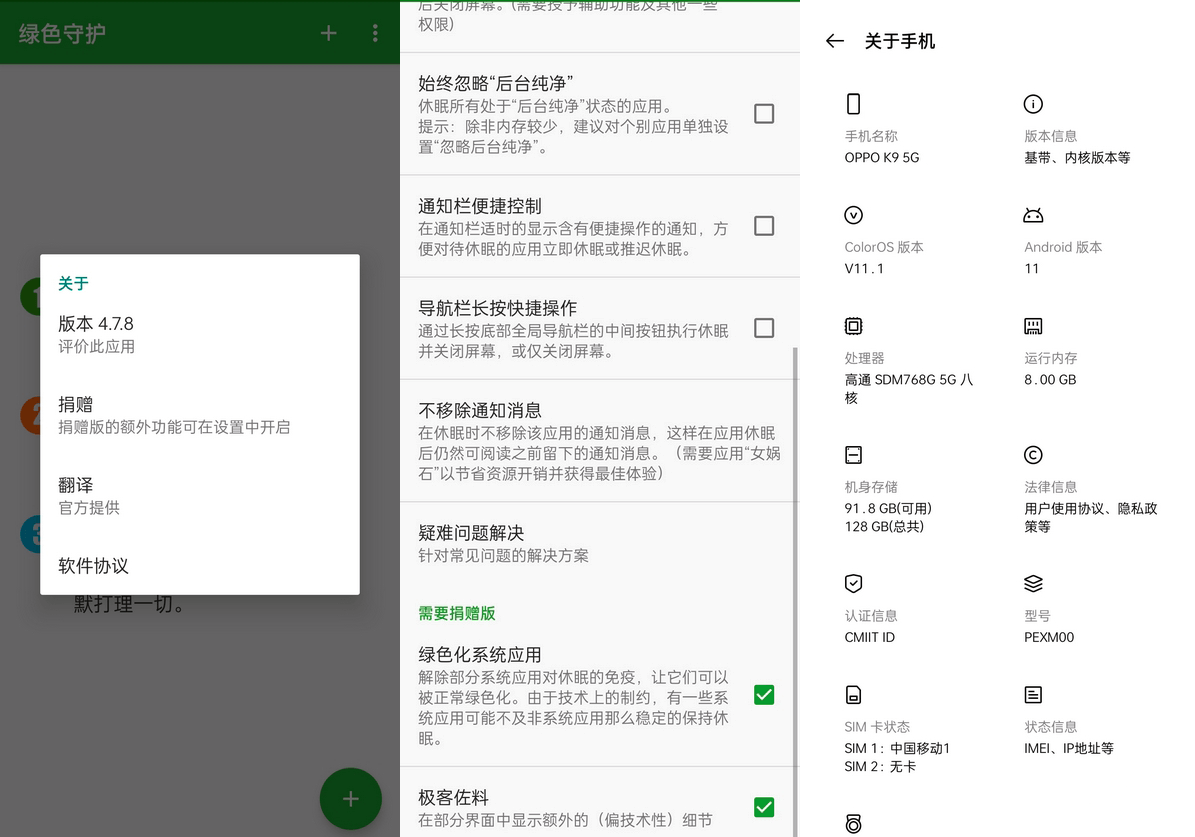The image size is (1195, 837).
Task: Tap the round green floating add button
Action: click(351, 798)
